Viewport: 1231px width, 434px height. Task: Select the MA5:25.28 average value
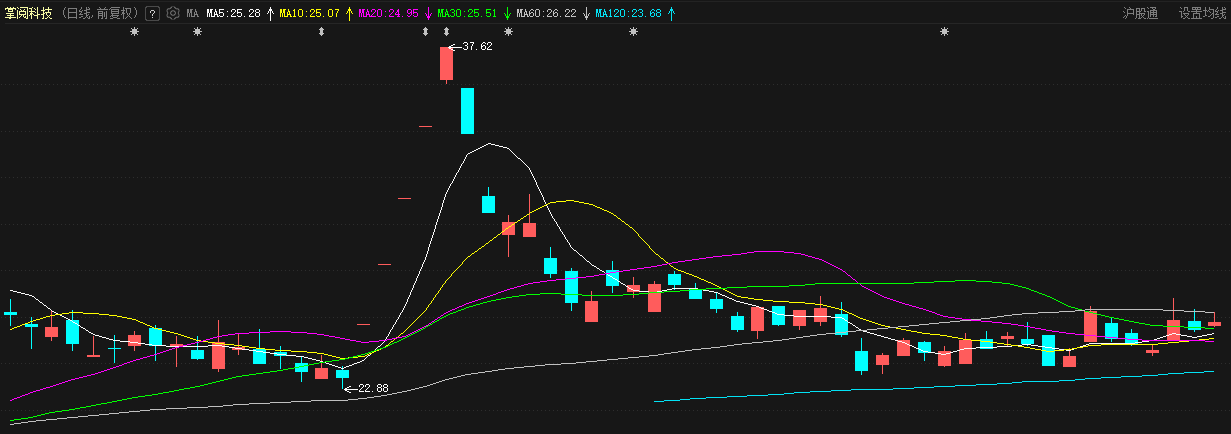(233, 13)
